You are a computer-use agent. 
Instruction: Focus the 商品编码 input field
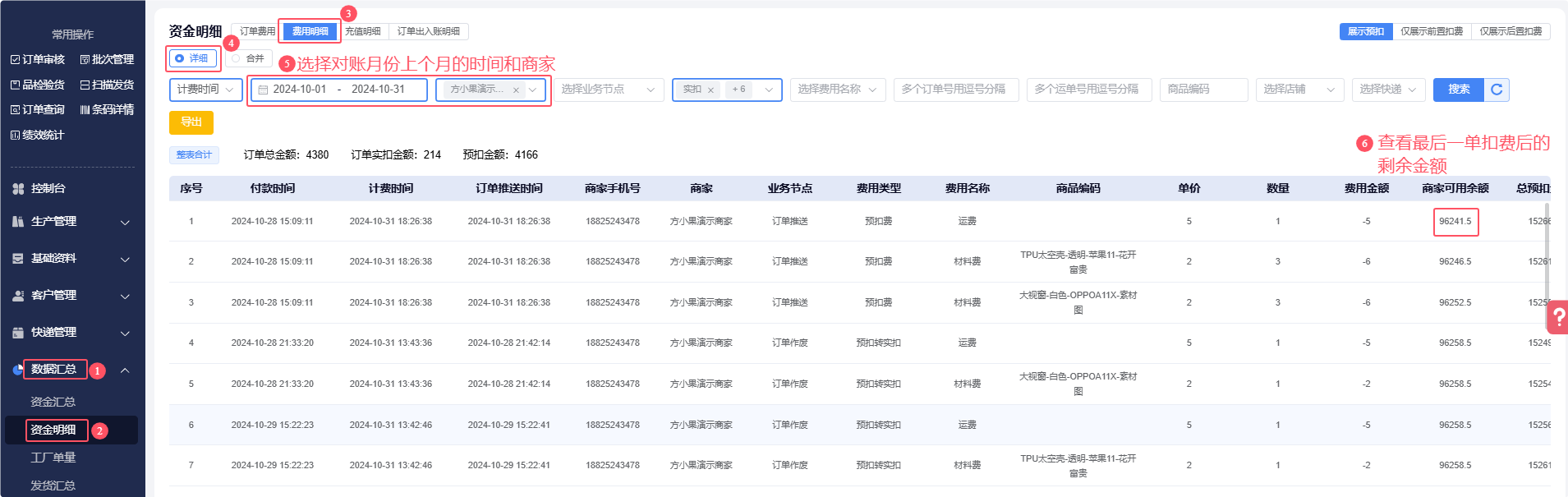[x=1204, y=90]
